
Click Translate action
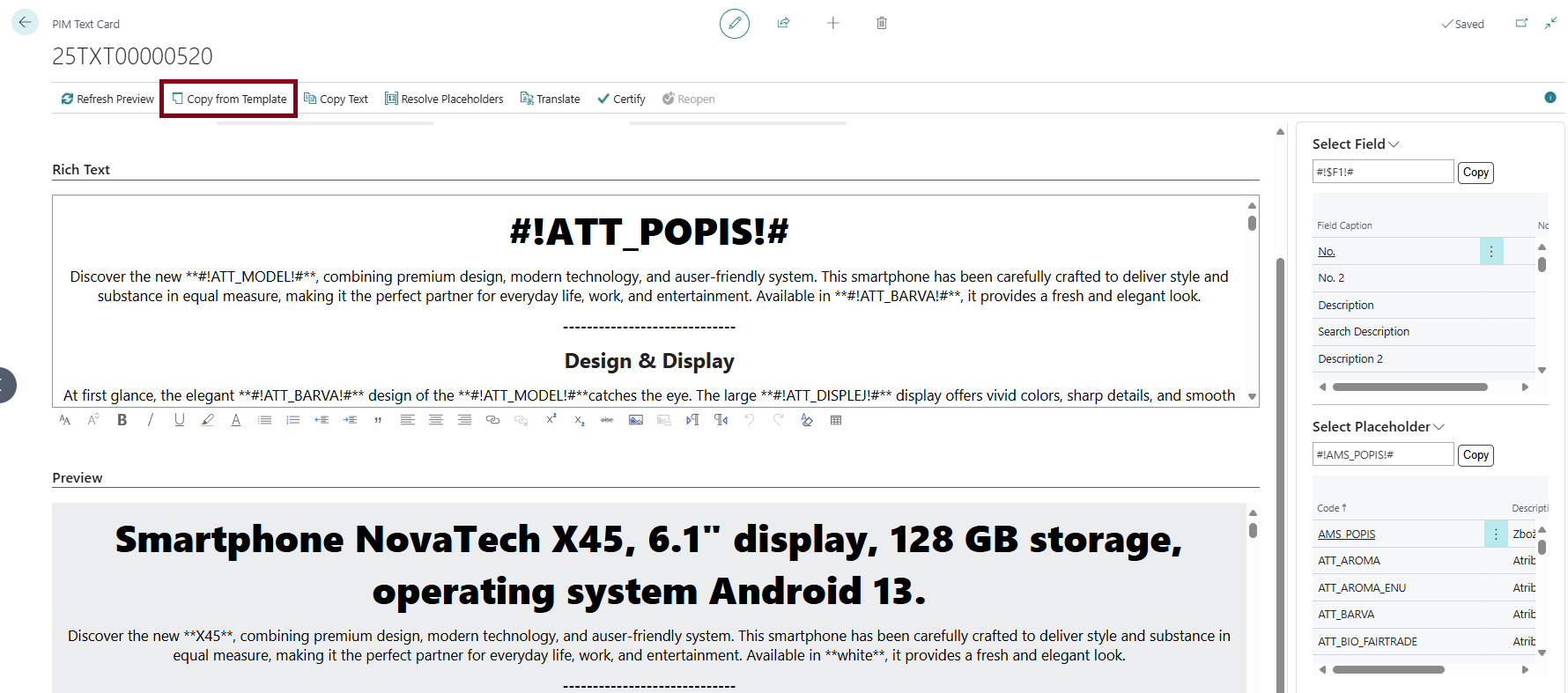click(551, 99)
